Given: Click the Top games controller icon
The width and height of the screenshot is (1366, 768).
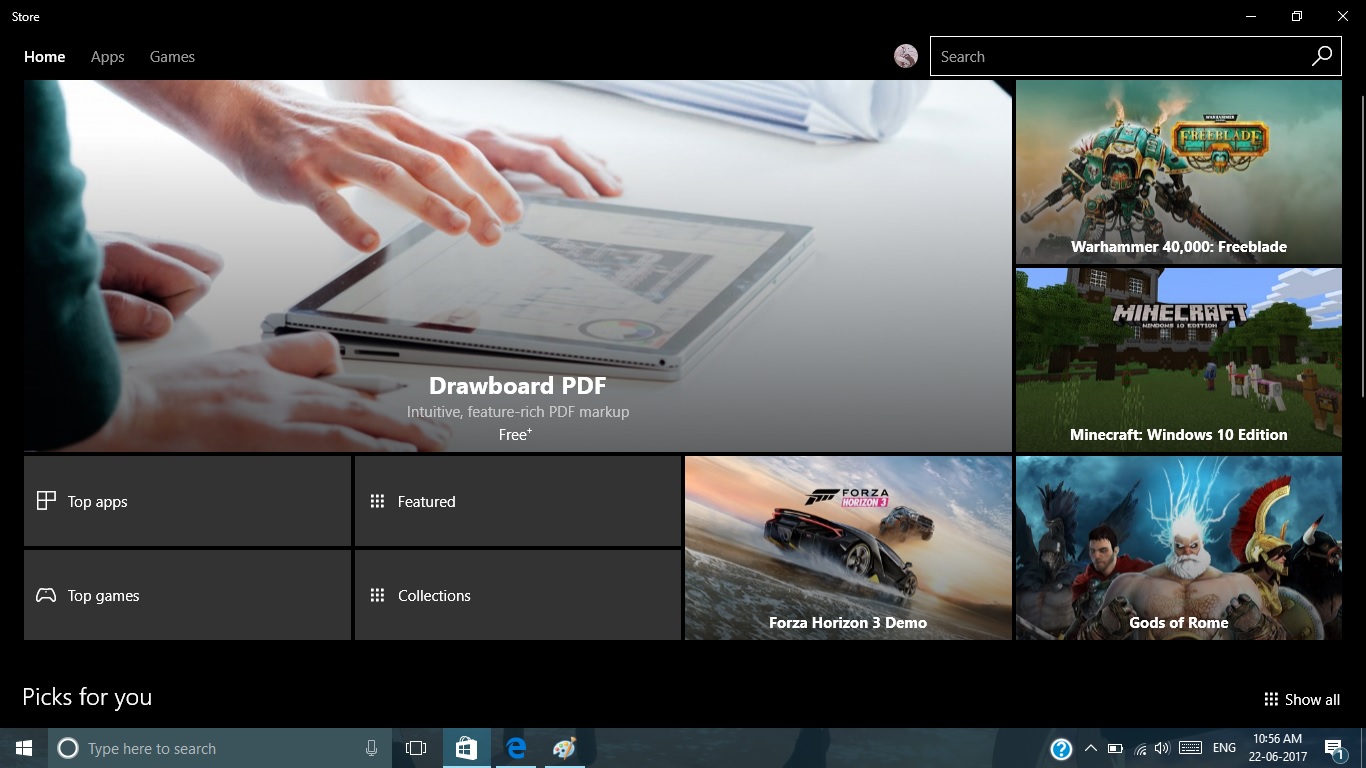Looking at the screenshot, I should pyautogui.click(x=46, y=595).
